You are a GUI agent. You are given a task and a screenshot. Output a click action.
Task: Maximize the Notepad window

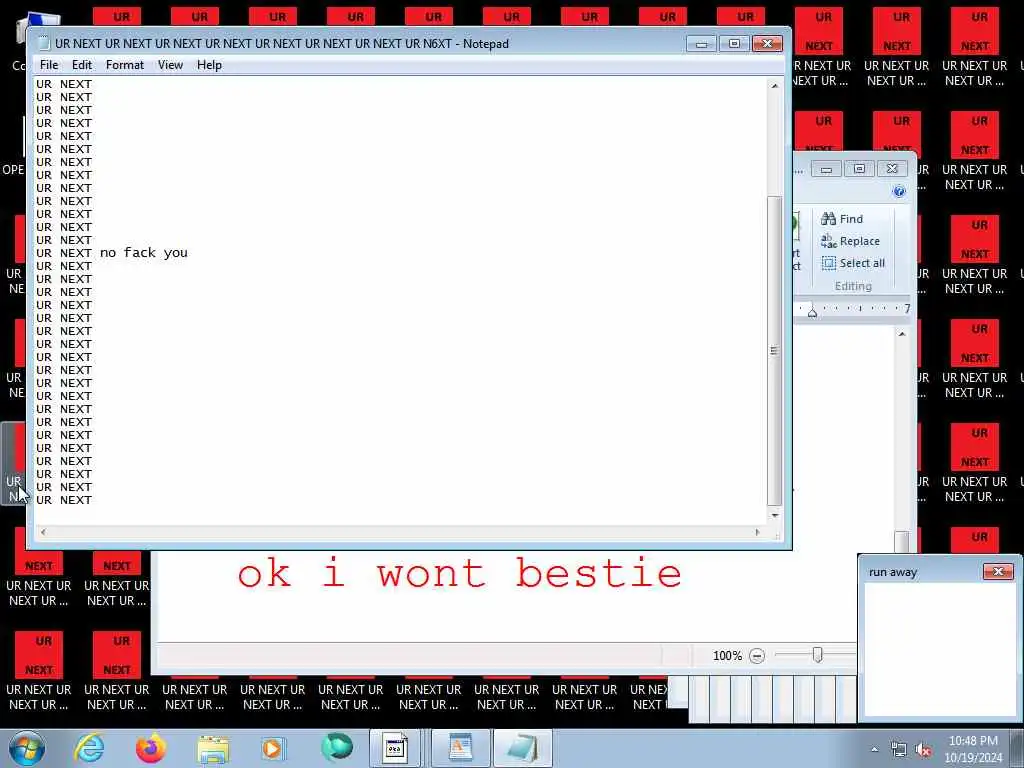point(734,44)
